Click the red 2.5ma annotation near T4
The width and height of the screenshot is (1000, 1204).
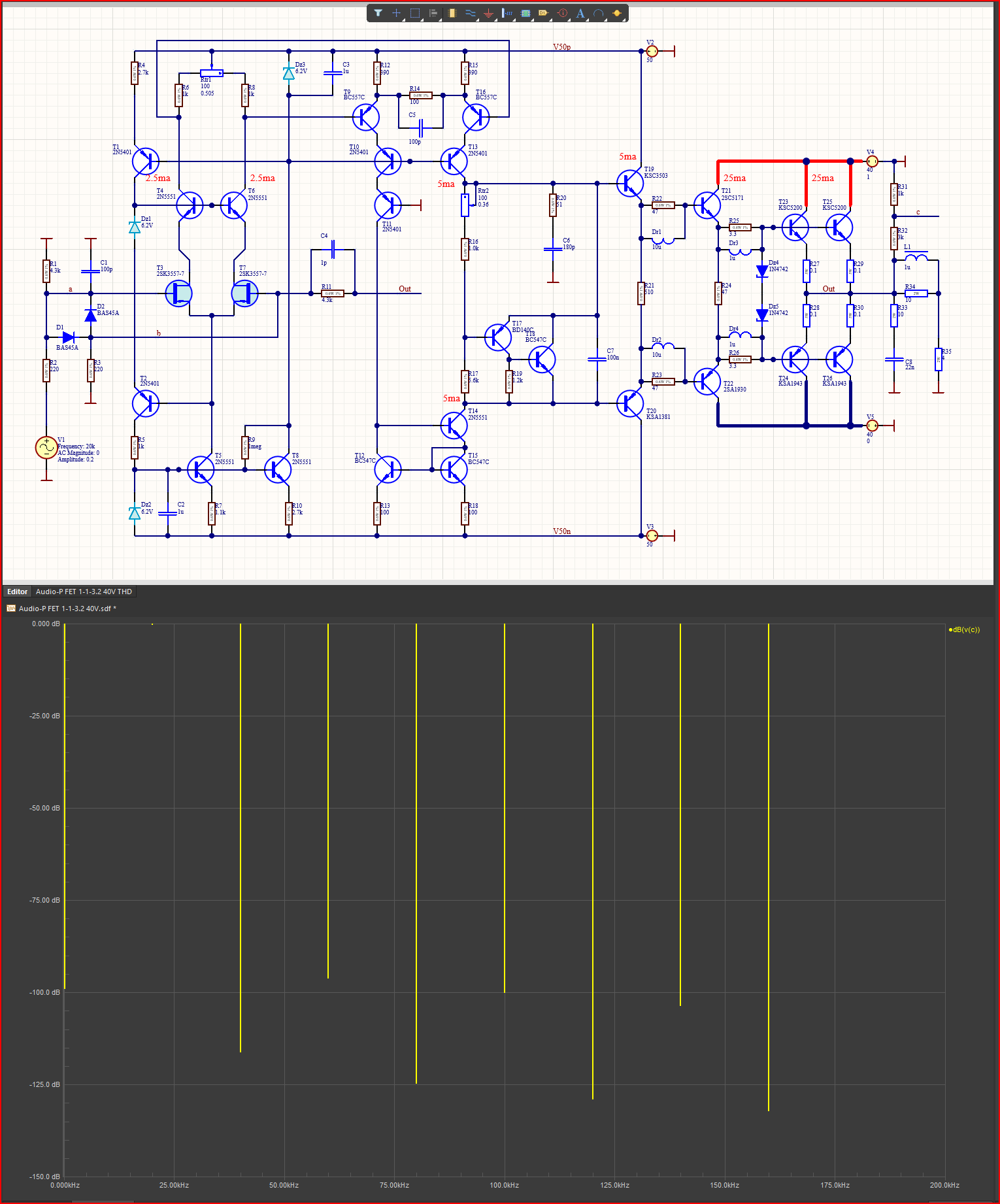[x=158, y=178]
